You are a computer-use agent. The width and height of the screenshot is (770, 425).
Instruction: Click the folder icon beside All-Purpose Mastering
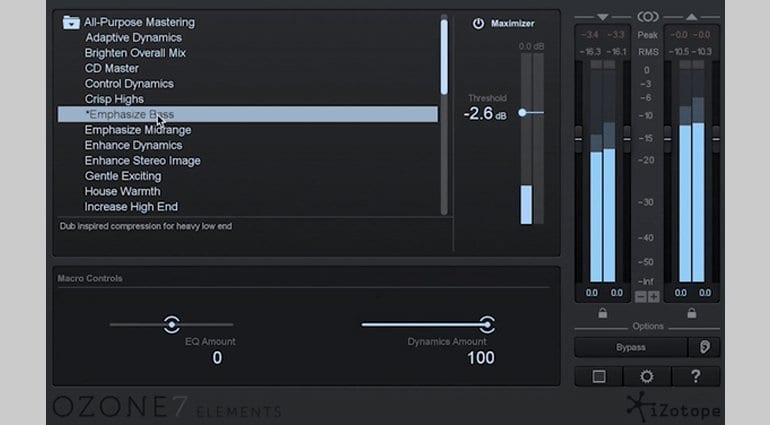pos(71,23)
